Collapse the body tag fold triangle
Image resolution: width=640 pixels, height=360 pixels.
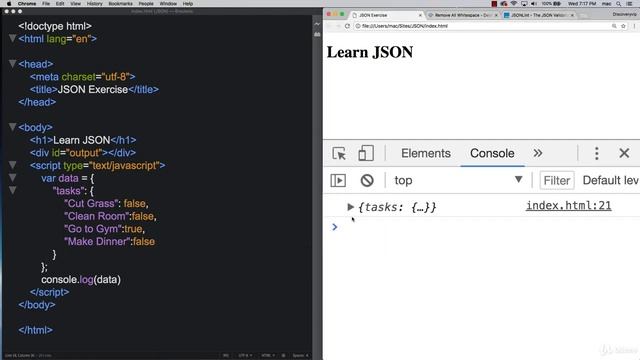tap(13, 127)
